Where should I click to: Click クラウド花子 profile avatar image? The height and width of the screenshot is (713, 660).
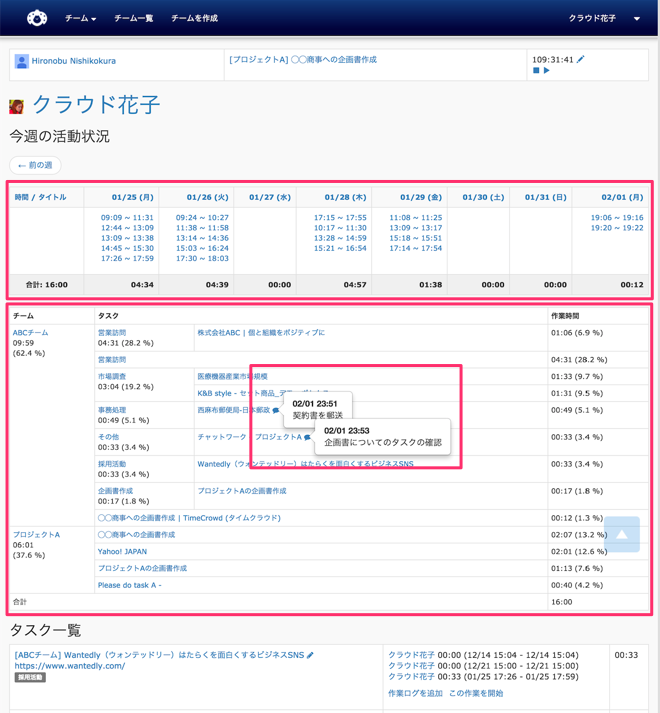pos(17,106)
